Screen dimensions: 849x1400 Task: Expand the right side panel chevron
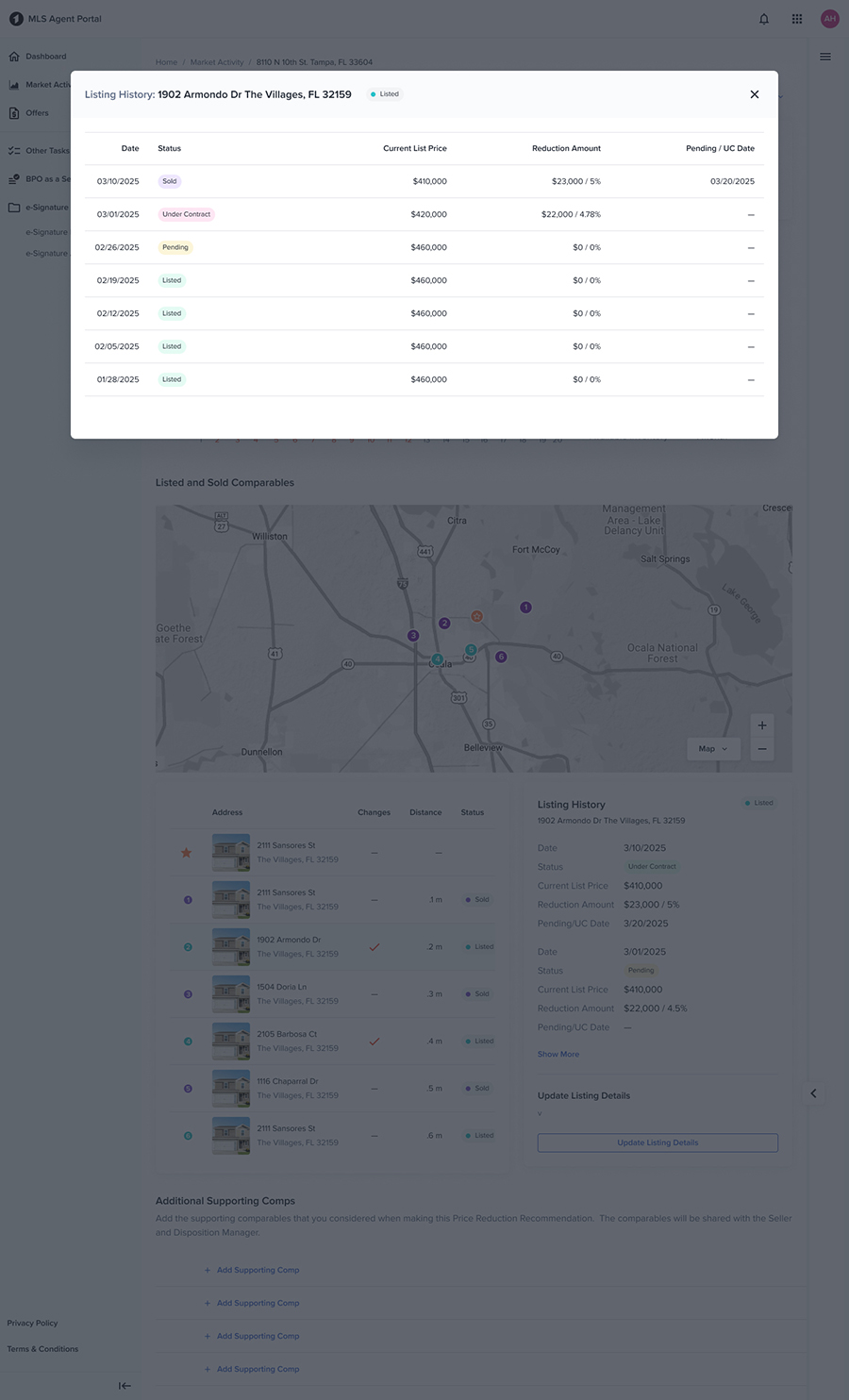coord(813,1093)
